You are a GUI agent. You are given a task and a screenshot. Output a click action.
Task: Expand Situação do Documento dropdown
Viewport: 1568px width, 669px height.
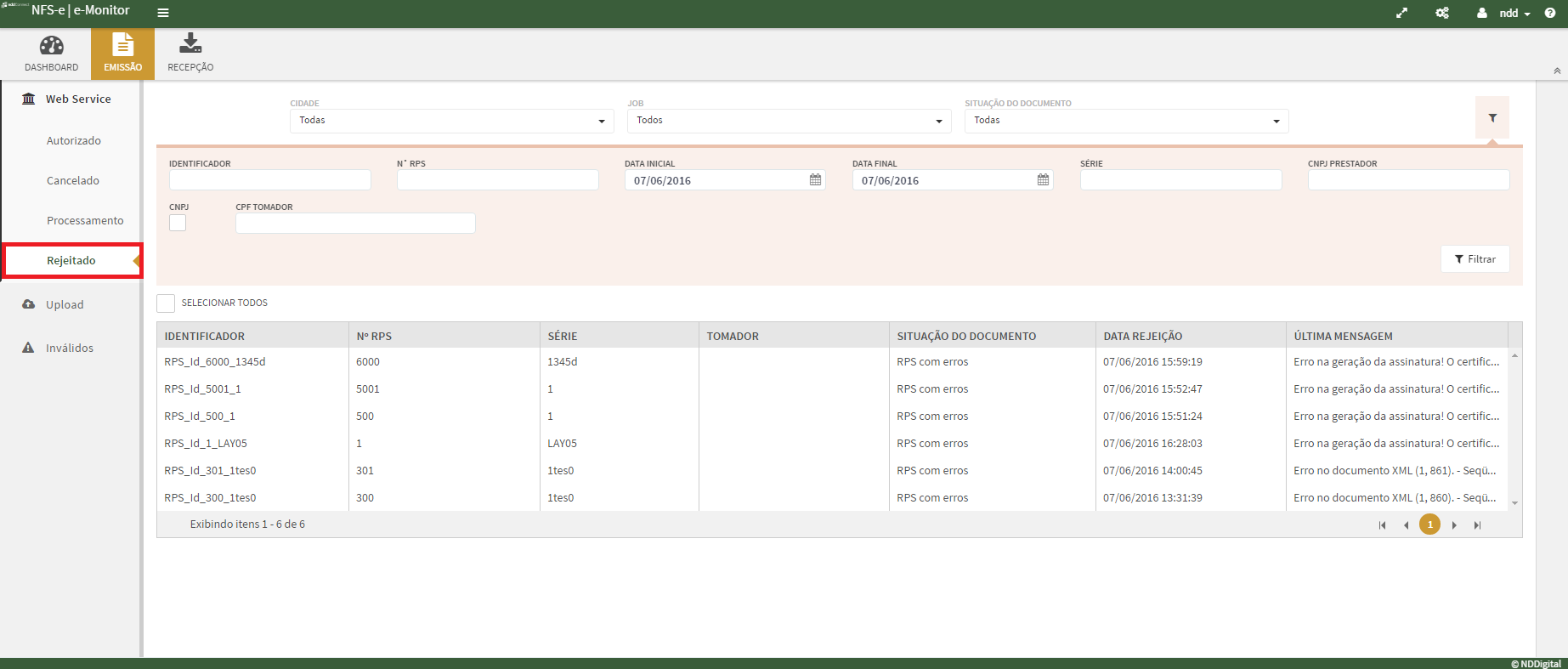(1276, 122)
